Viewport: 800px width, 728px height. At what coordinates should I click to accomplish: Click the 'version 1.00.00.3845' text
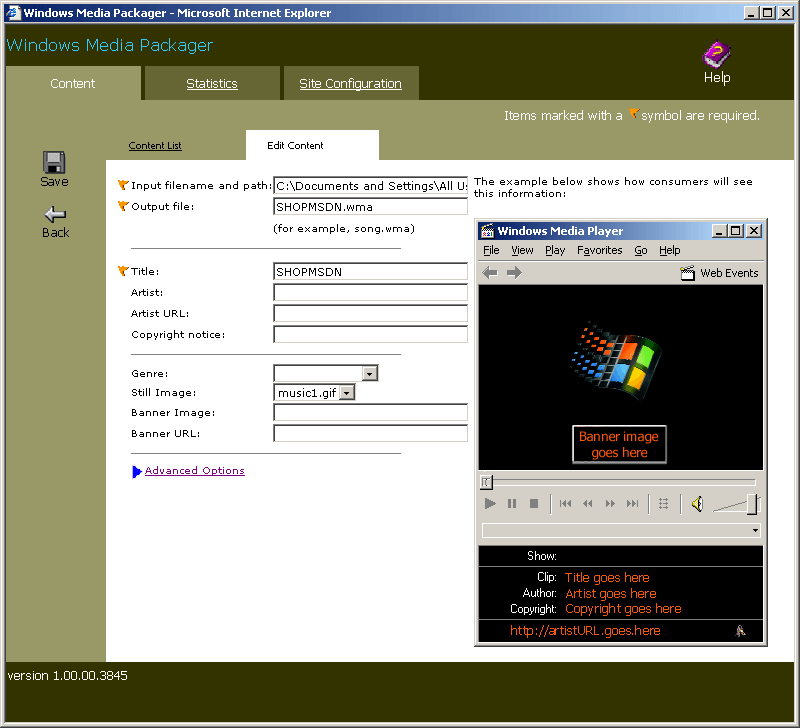pyautogui.click(x=67, y=675)
